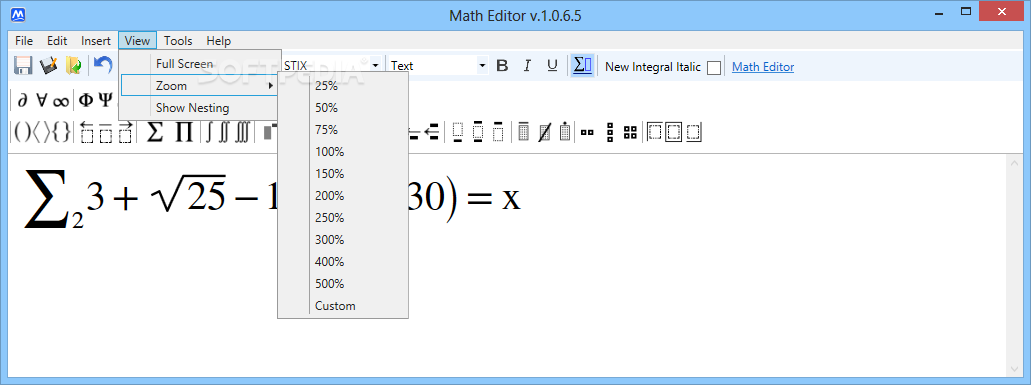Insert left arrow over box decoration
Image resolution: width=1031 pixels, height=385 pixels.
pyautogui.click(x=87, y=132)
